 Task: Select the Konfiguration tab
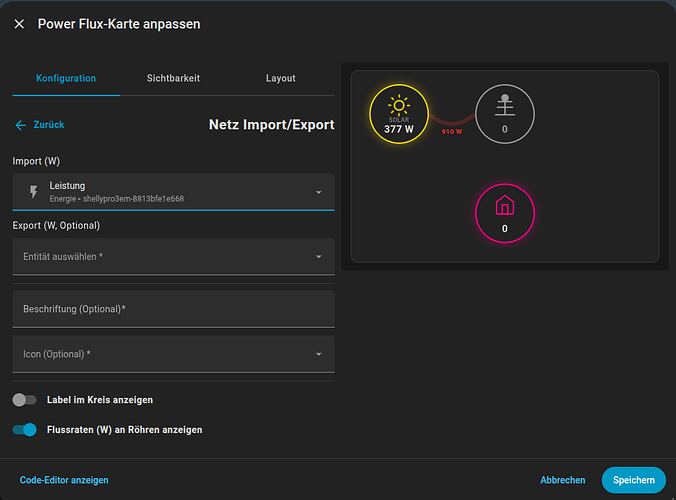[66, 78]
